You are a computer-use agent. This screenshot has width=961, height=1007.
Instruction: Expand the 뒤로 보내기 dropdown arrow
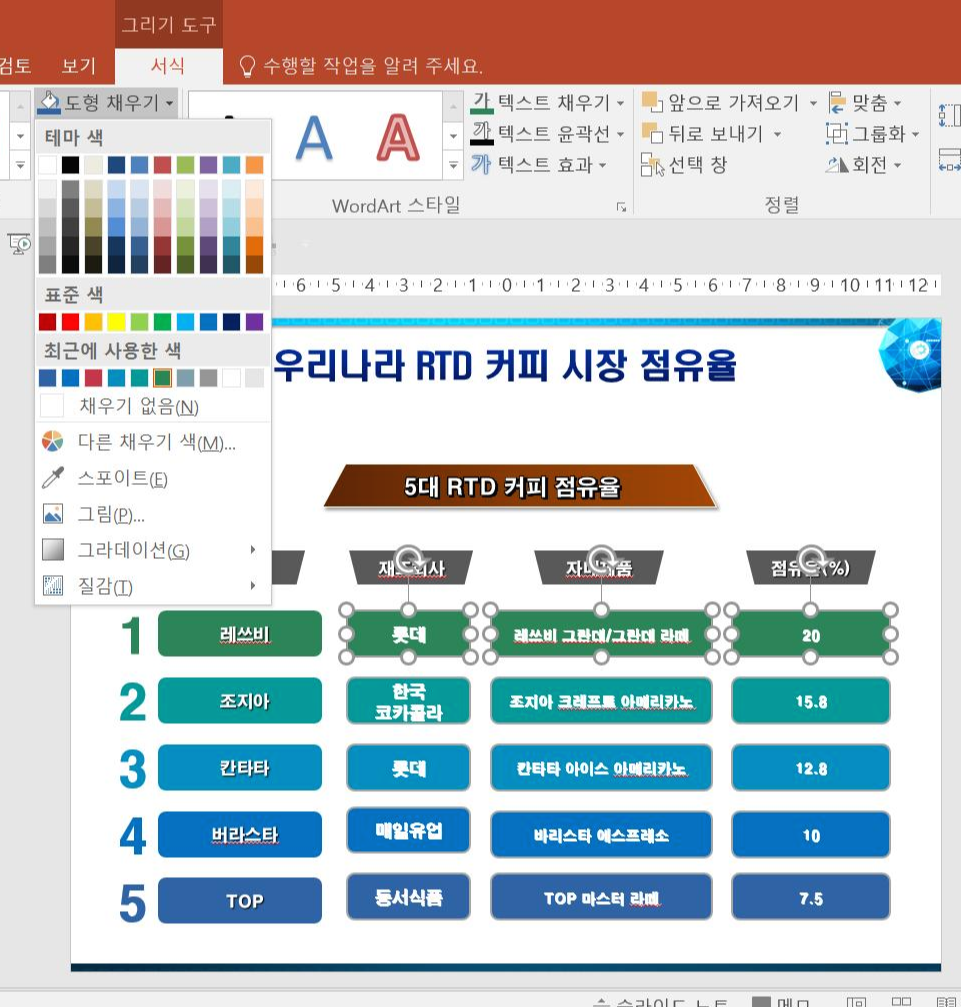[x=777, y=134]
